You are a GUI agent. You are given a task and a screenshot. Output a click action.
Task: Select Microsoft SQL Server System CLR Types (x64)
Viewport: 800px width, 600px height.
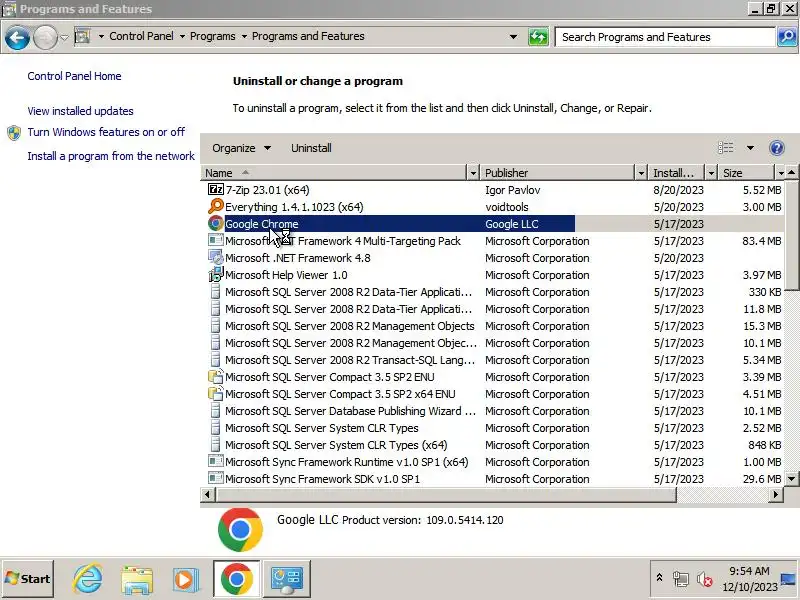coord(493,445)
